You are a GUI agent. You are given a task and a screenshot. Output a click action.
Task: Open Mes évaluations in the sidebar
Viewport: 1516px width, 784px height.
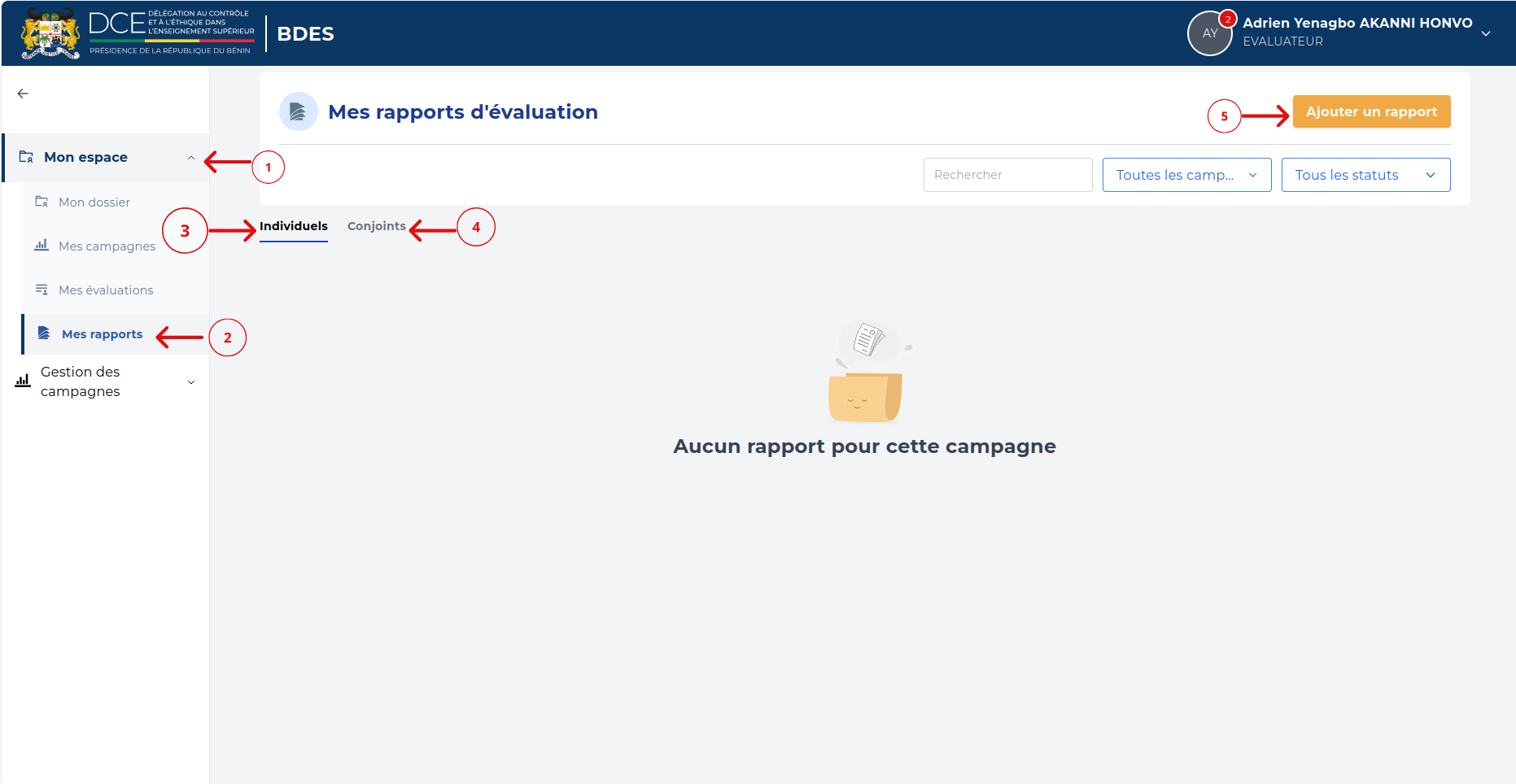point(106,290)
